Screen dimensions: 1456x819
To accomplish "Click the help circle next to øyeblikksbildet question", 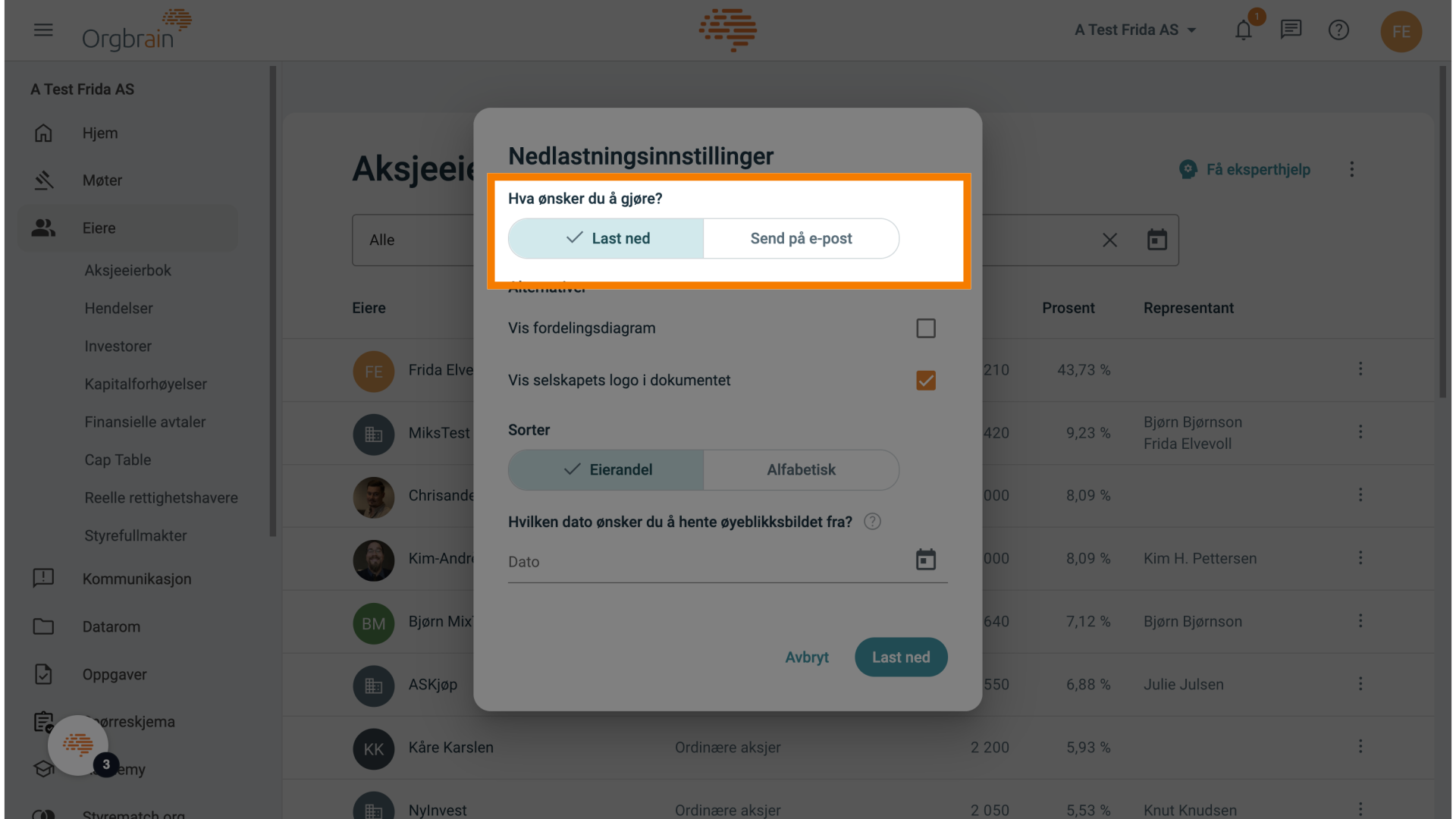I will 872,521.
